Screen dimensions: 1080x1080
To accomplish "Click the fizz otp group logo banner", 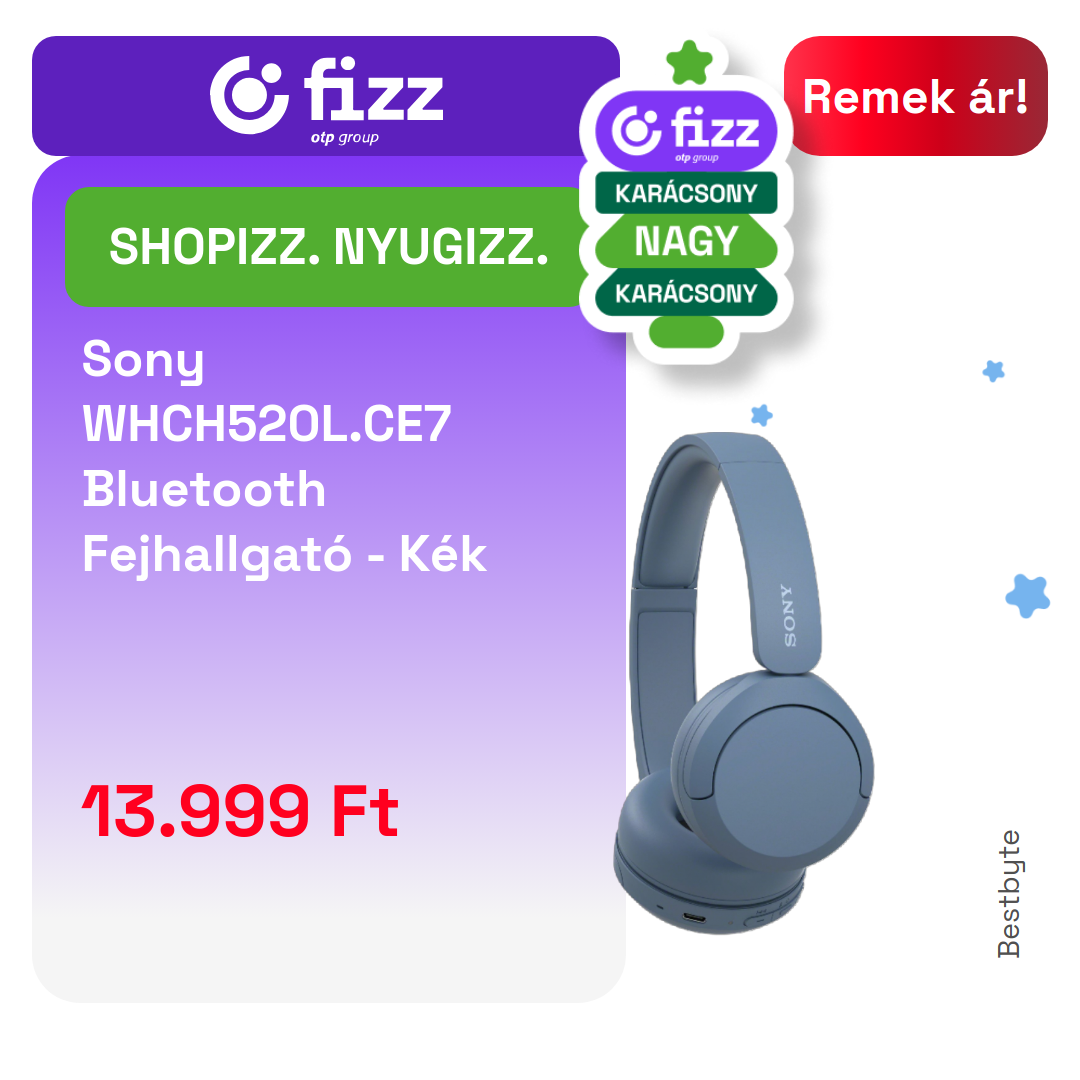I will pyautogui.click(x=326, y=96).
